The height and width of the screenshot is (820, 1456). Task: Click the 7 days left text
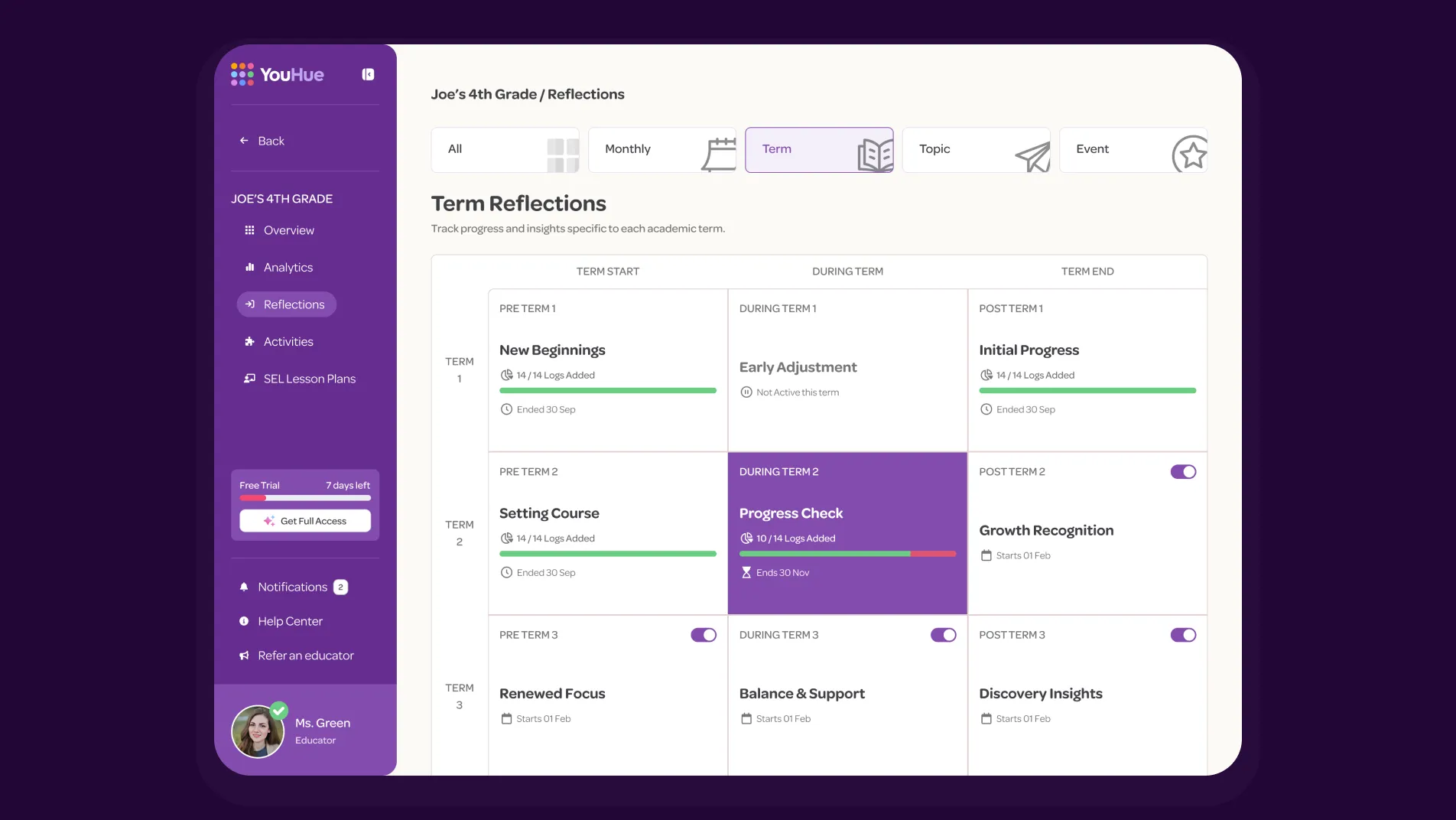click(348, 486)
